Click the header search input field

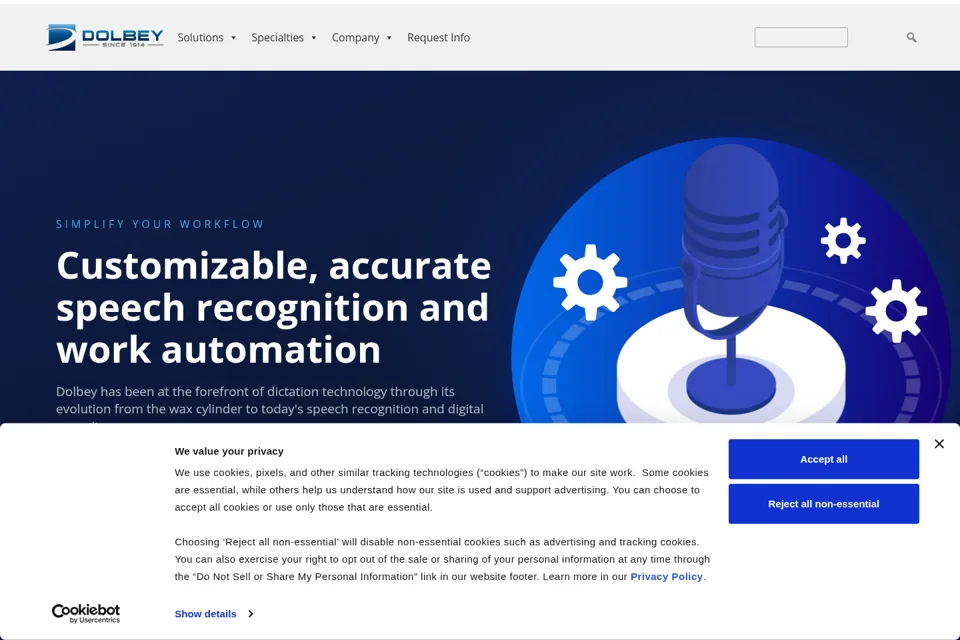[x=801, y=37]
